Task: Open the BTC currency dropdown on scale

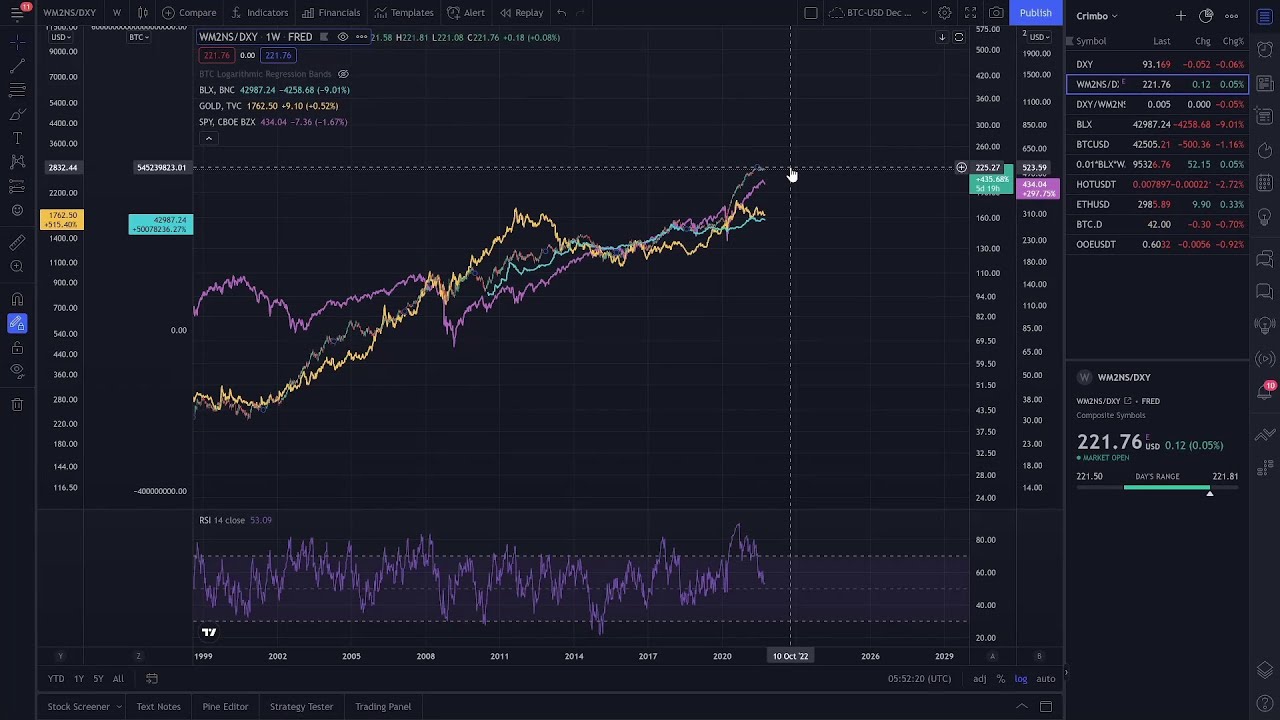Action: pyautogui.click(x=138, y=37)
